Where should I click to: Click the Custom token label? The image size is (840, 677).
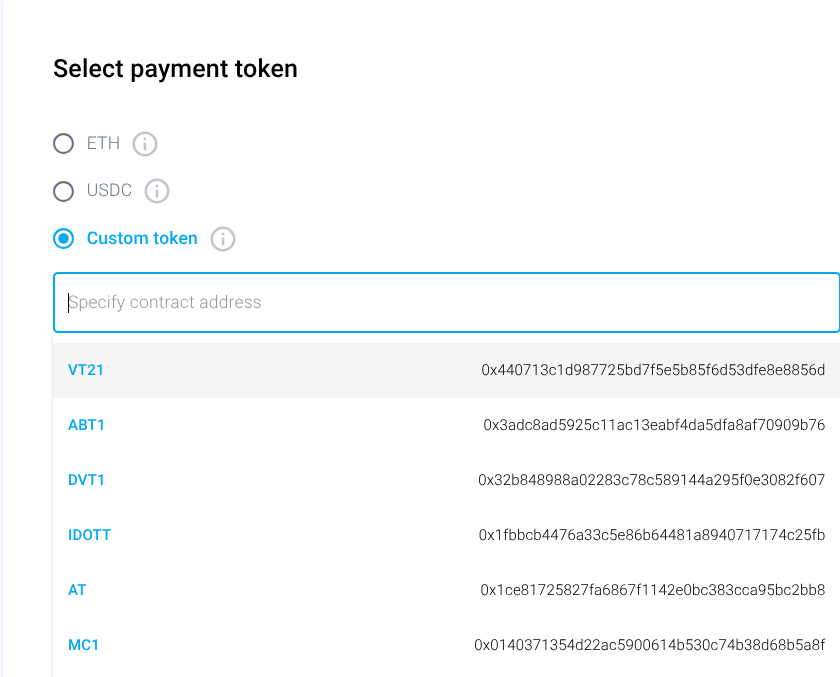142,239
